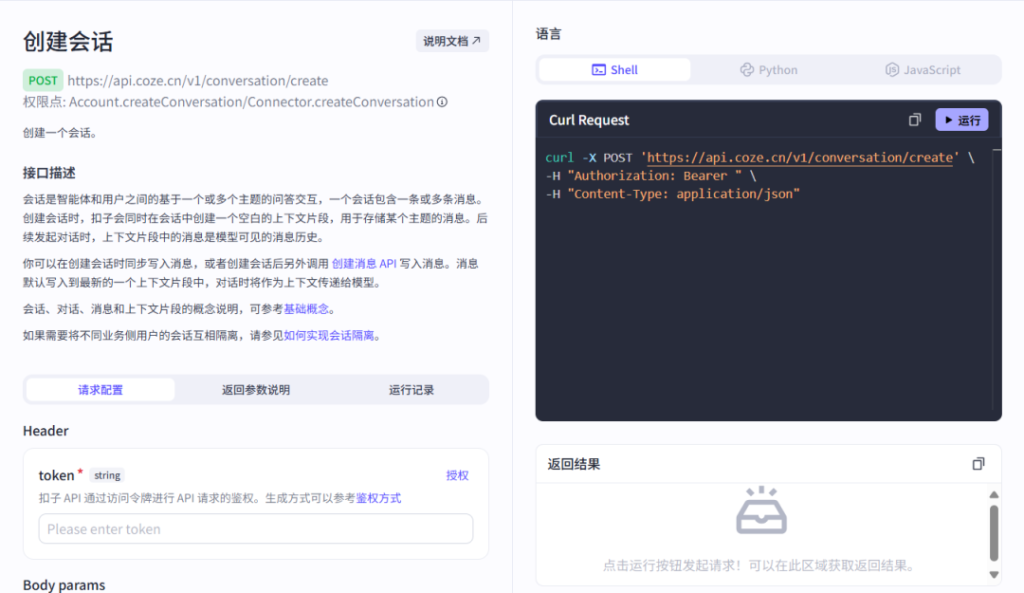
Task: Click the token input field
Action: [x=255, y=528]
